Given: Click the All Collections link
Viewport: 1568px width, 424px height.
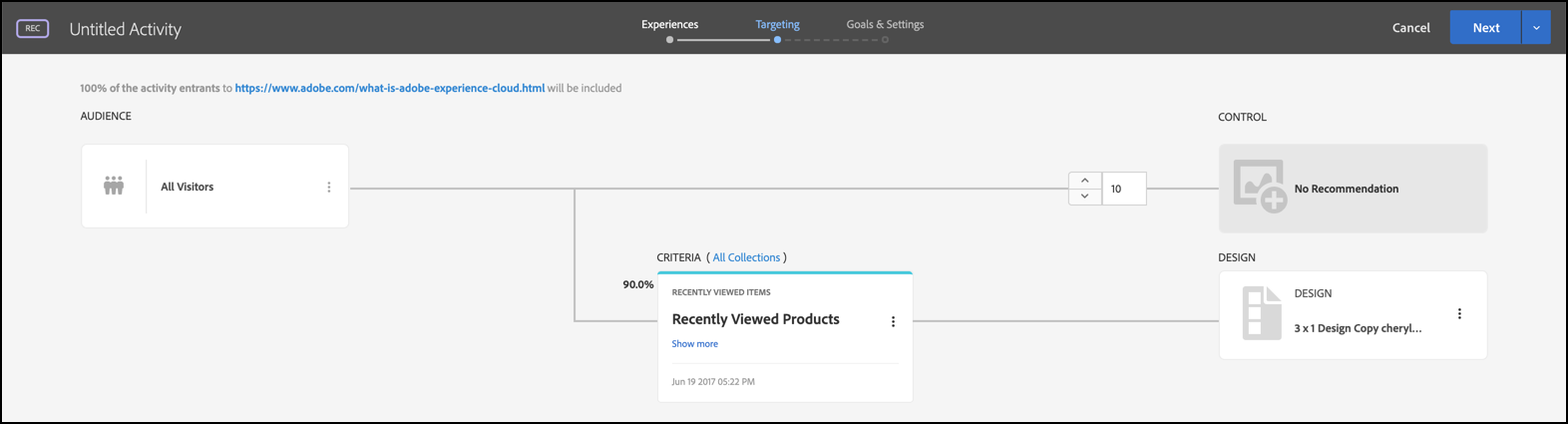Looking at the screenshot, I should tap(746, 257).
